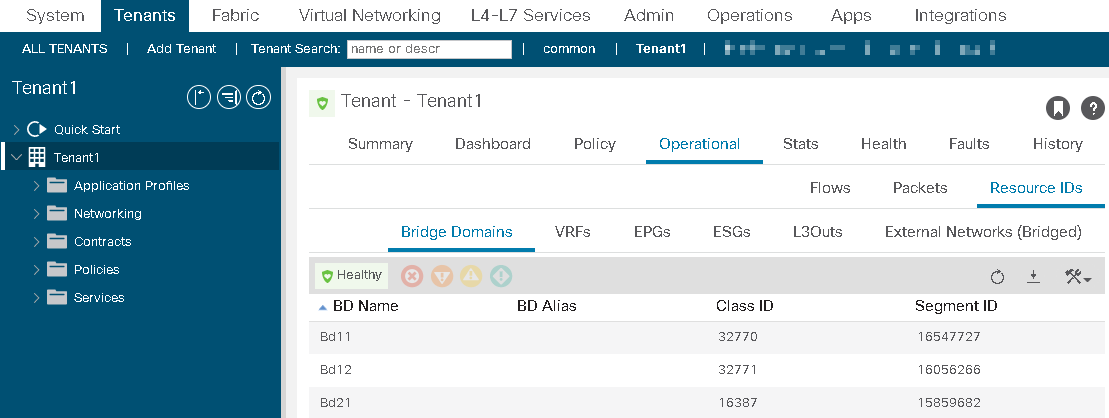Open the Fabric top menu
The width and height of the screenshot is (1109, 418).
(x=236, y=16)
